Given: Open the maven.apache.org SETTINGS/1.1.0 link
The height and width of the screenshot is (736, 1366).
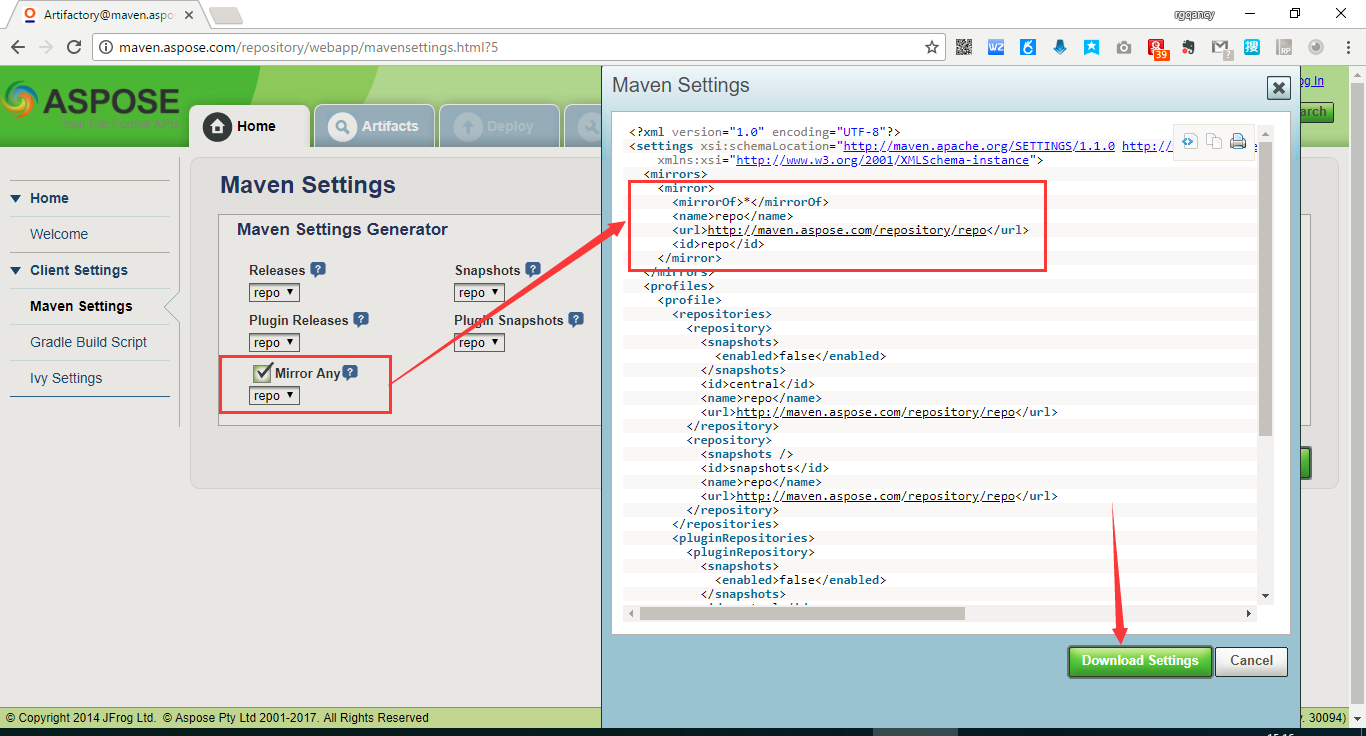Looking at the screenshot, I should click(x=979, y=146).
